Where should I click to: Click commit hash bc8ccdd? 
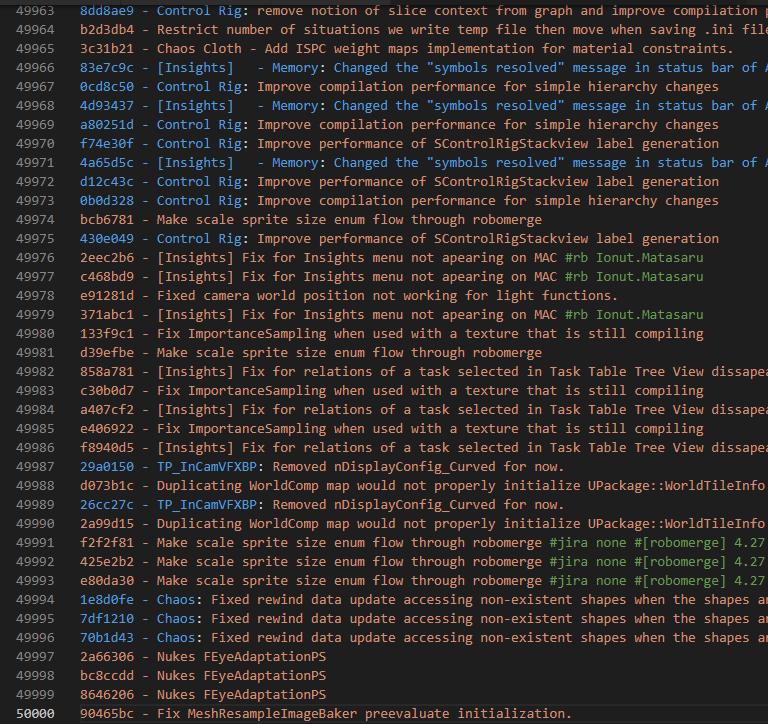(107, 676)
